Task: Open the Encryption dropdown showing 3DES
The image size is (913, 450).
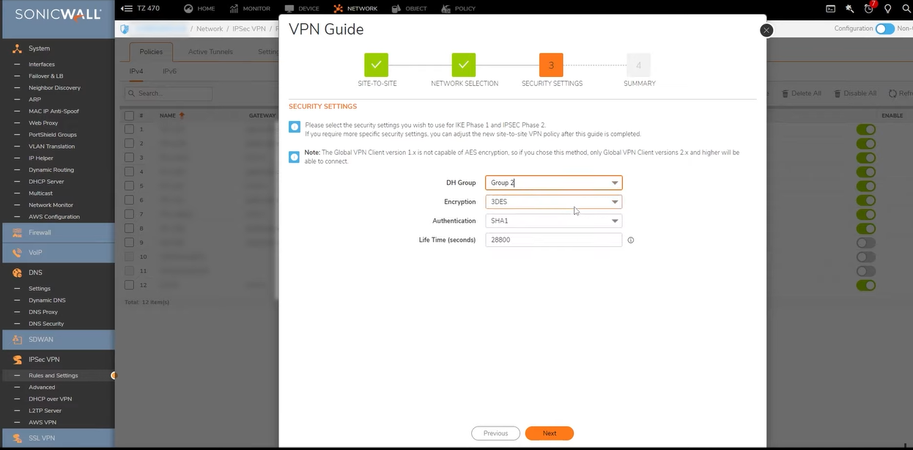Action: click(x=553, y=202)
